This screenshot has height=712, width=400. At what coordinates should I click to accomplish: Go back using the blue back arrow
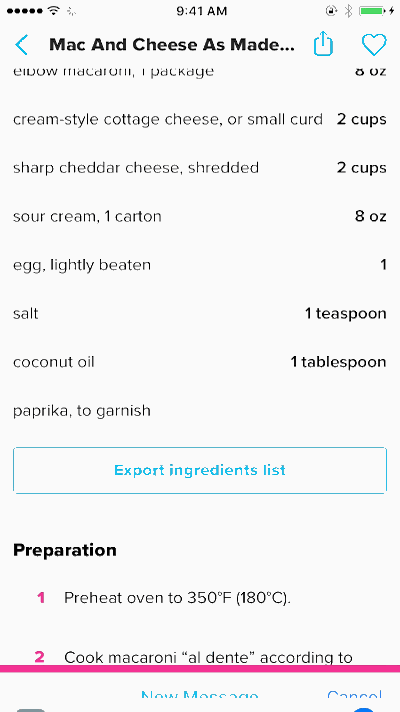click(x=21, y=44)
